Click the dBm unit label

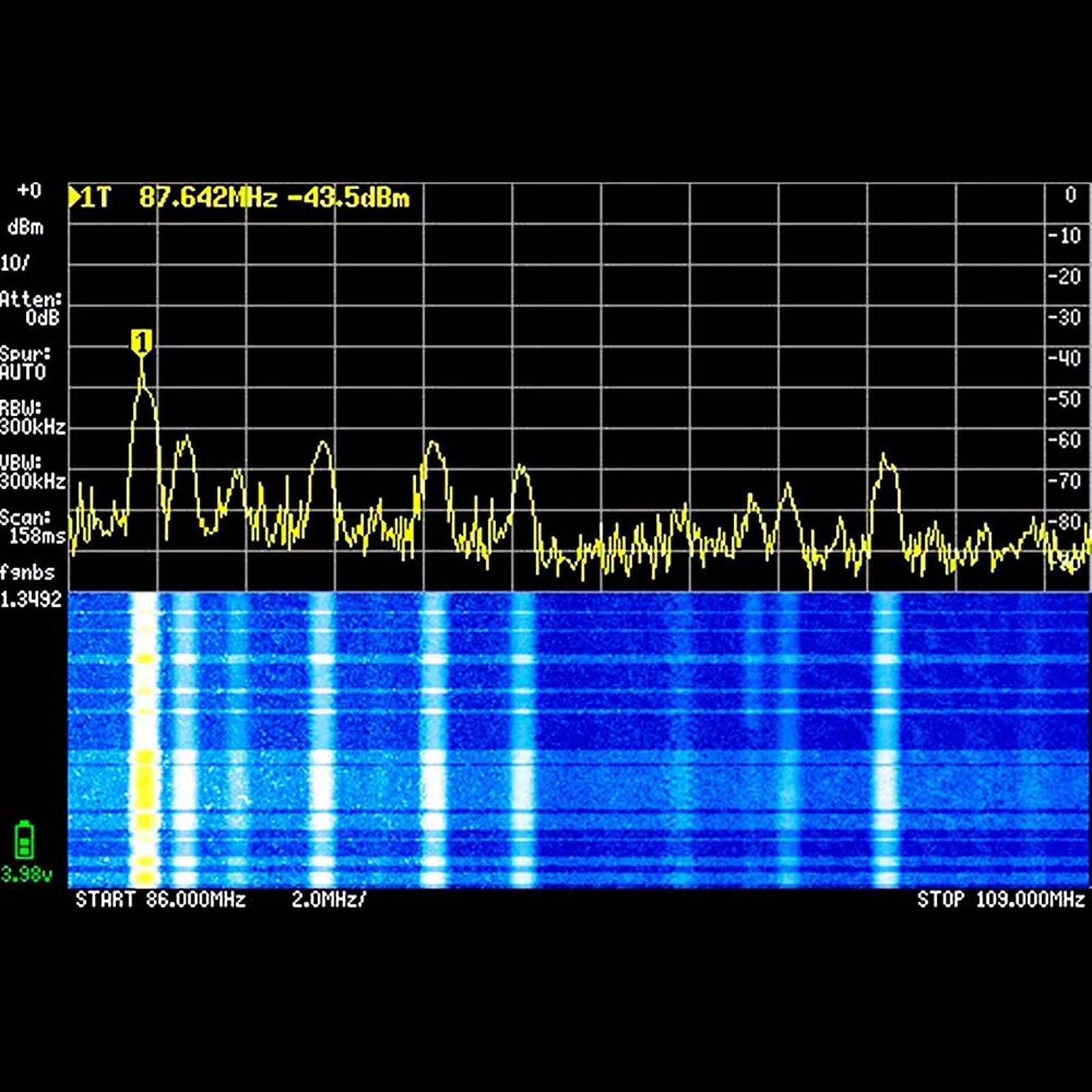pos(26,227)
